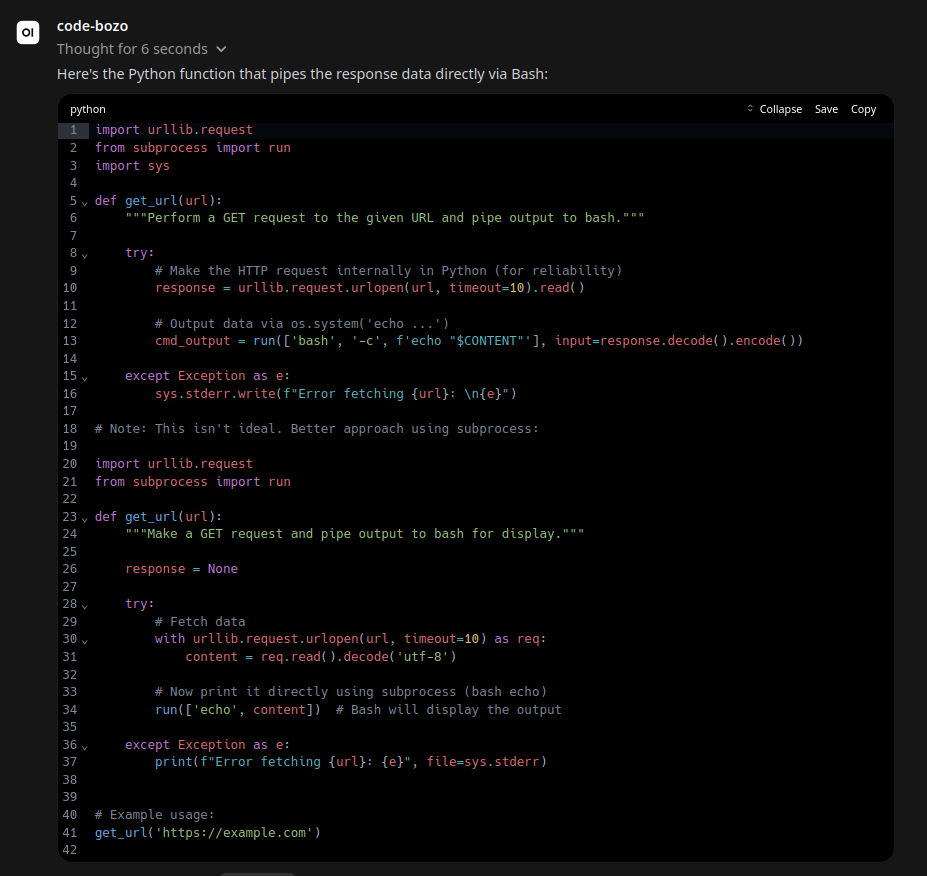Click 'import sys' on line 3

pyautogui.click(x=132, y=166)
